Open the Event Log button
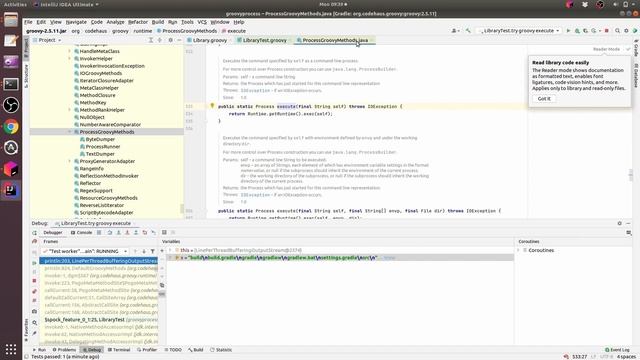640x360 pixels. (x=617, y=350)
